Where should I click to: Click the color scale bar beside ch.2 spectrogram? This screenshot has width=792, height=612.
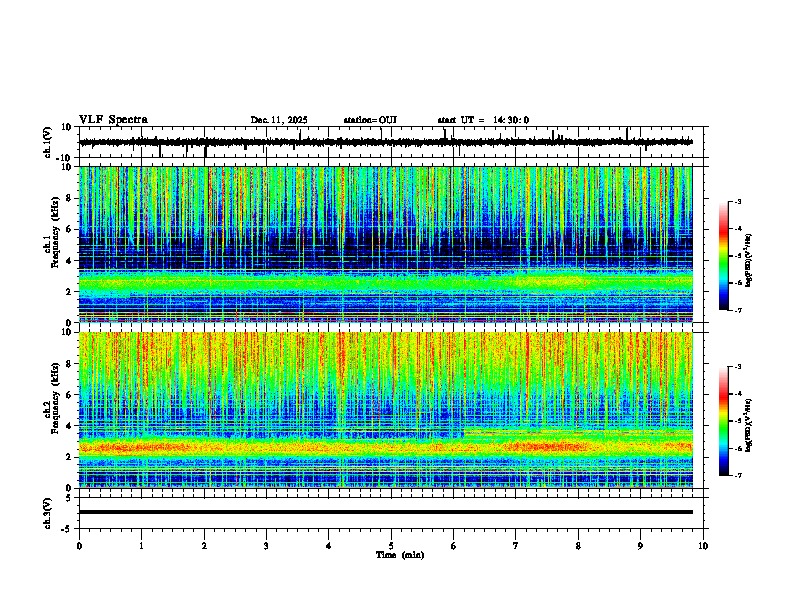coord(724,421)
